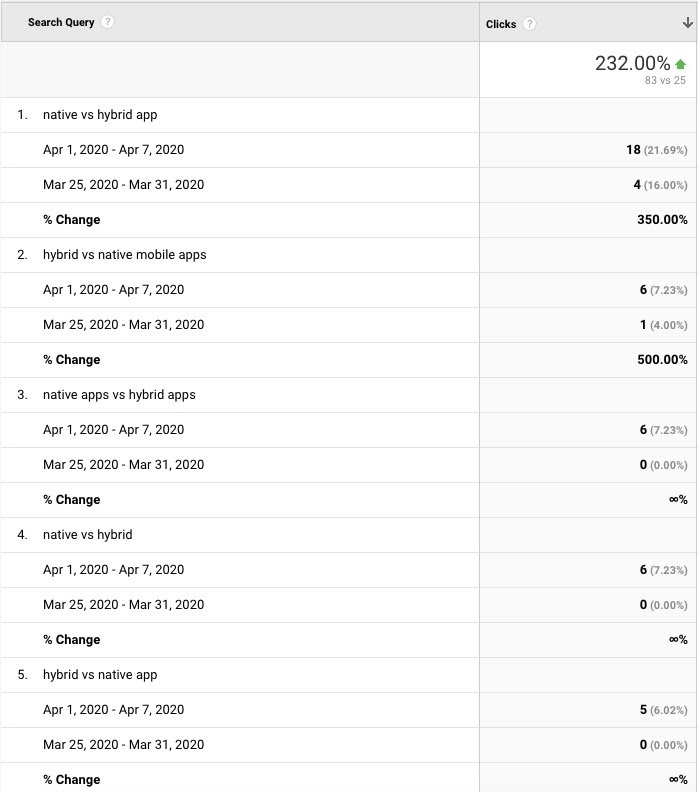Select the 350.00% change value
698x792 pixels.
[x=662, y=220]
